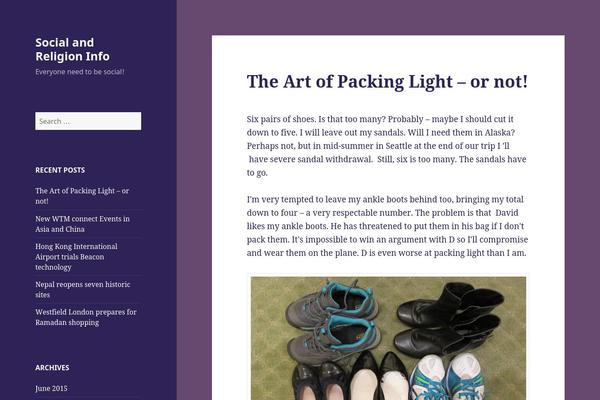Image resolution: width=600 pixels, height=400 pixels.
Task: Click inside the Search field
Action: tap(88, 121)
